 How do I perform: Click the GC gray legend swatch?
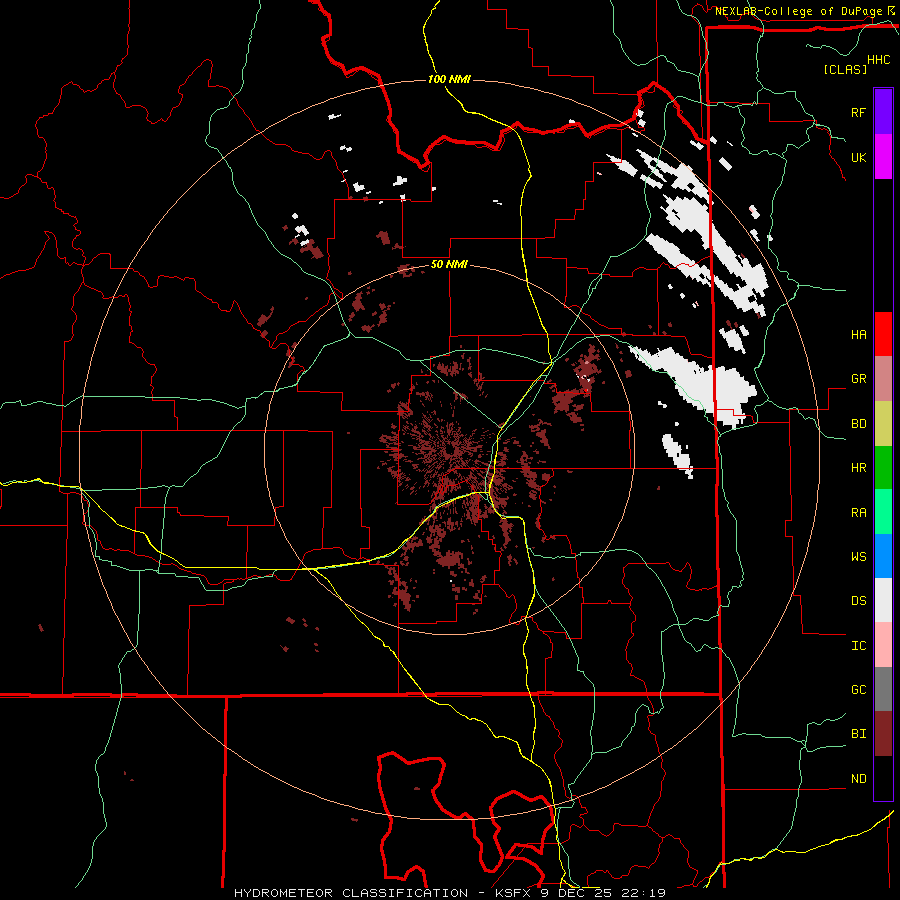(x=883, y=689)
